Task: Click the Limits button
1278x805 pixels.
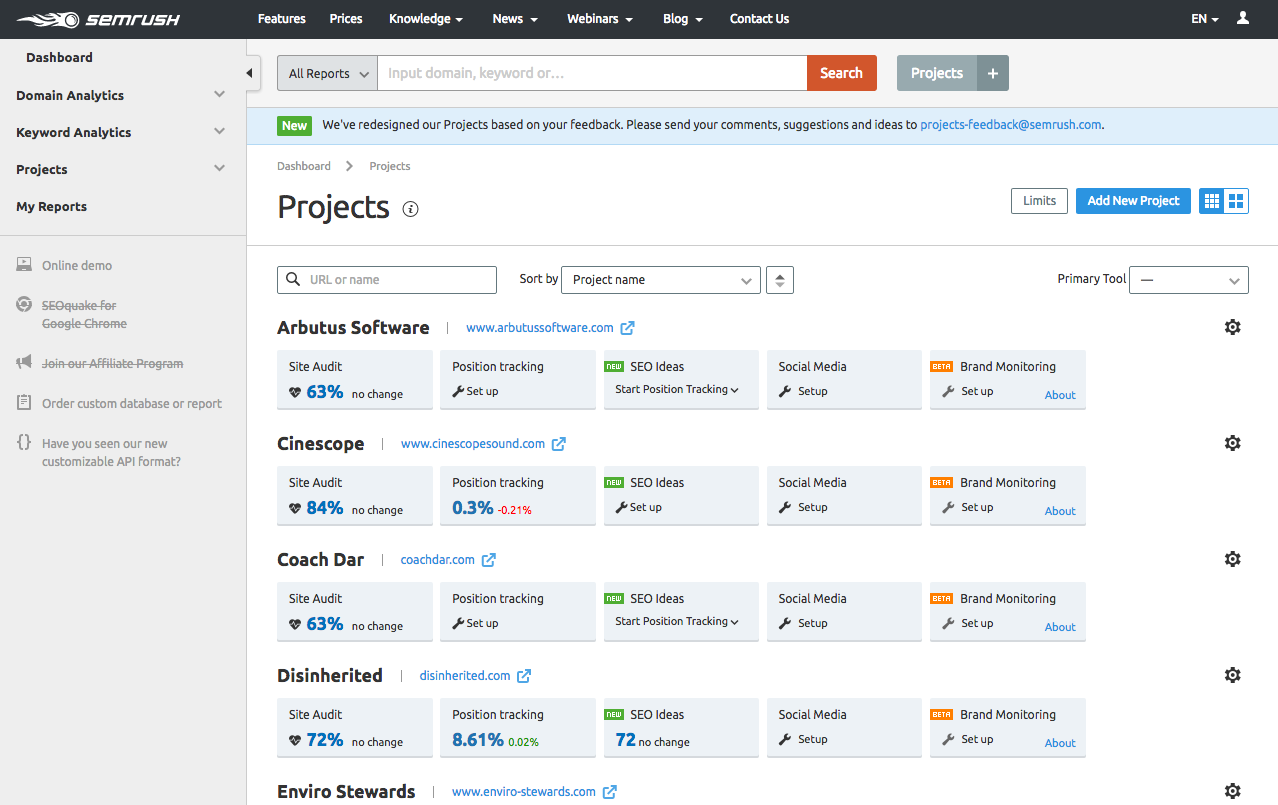Action: [x=1039, y=201]
